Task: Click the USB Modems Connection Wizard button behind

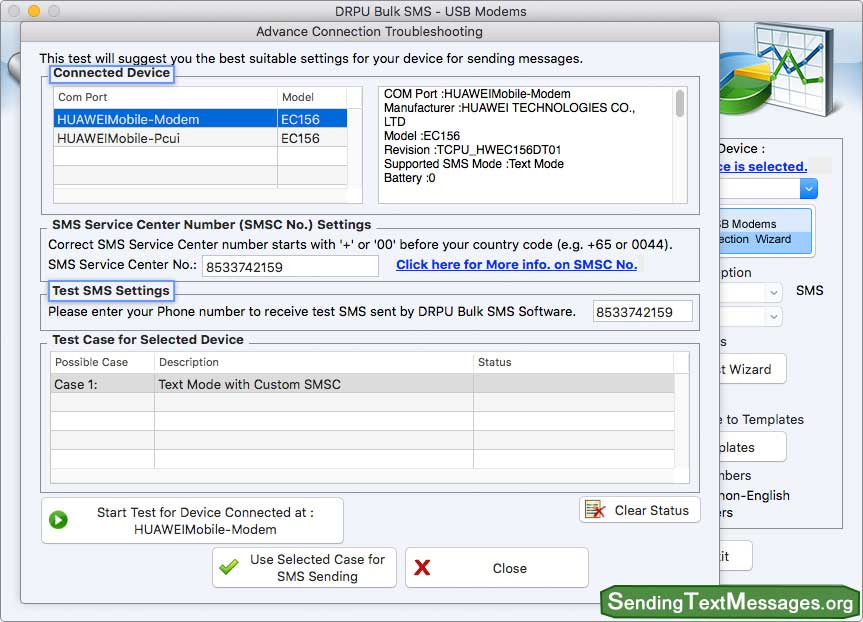Action: 765,231
